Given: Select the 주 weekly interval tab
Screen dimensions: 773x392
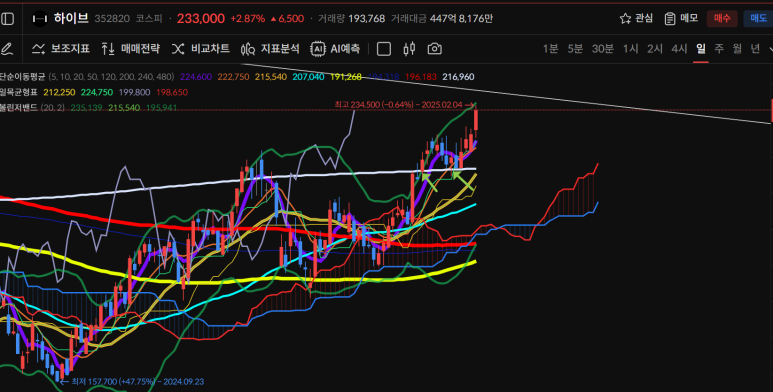Looking at the screenshot, I should (719, 49).
